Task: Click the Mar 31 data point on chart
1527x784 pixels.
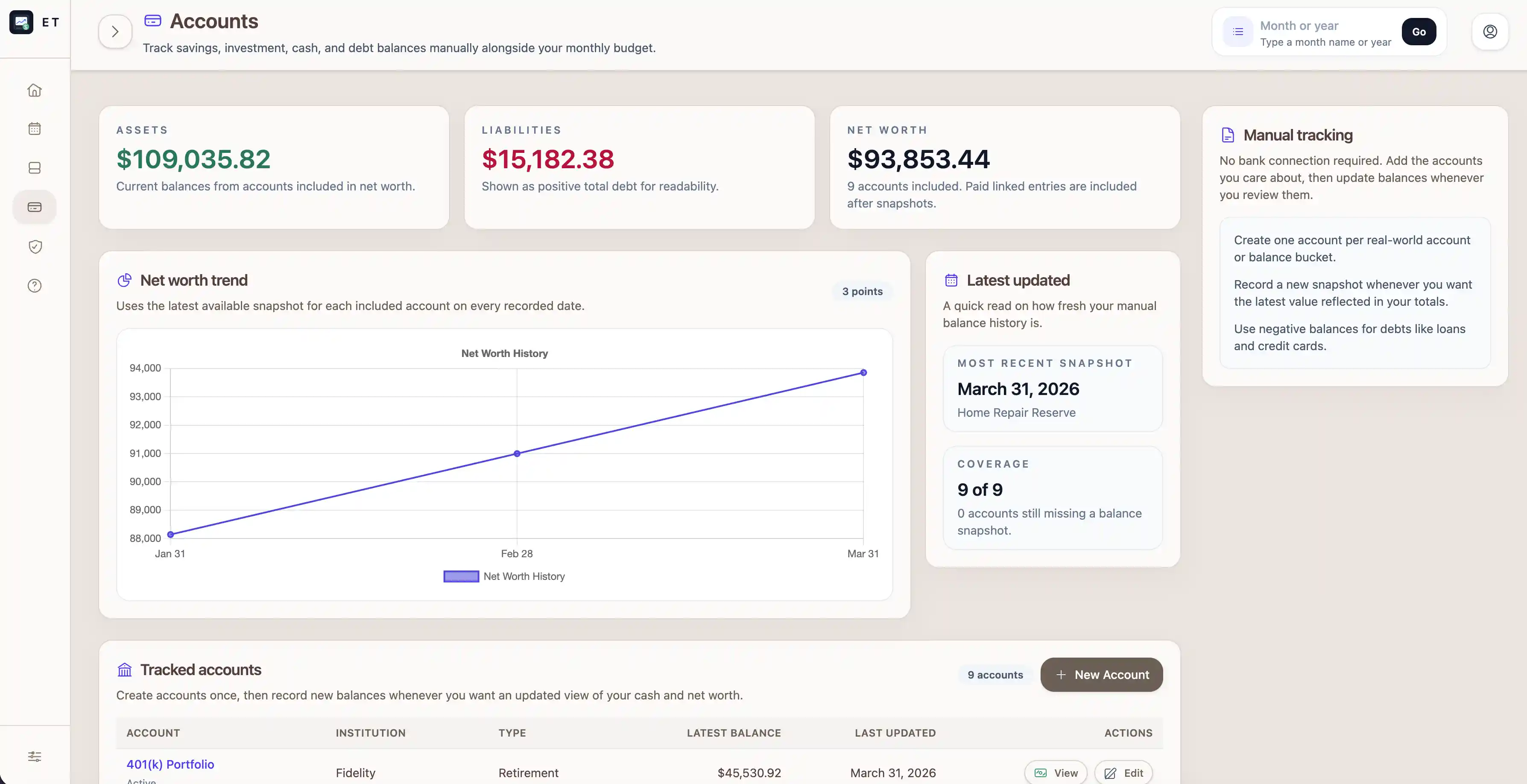Action: click(863, 373)
